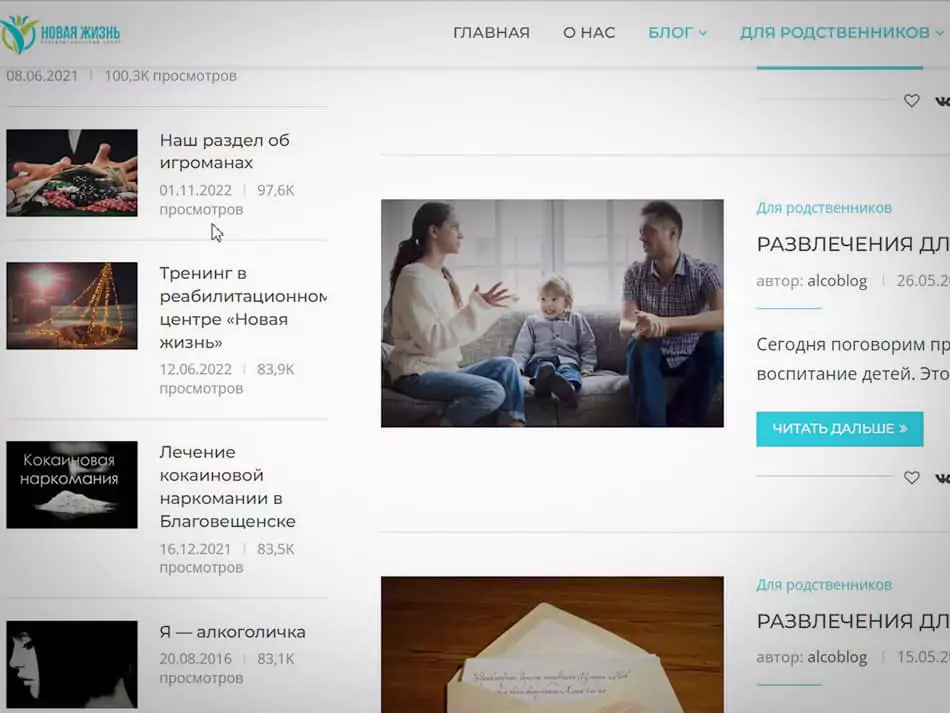Click the 83,1K view count
950x713 pixels.
tap(275, 658)
